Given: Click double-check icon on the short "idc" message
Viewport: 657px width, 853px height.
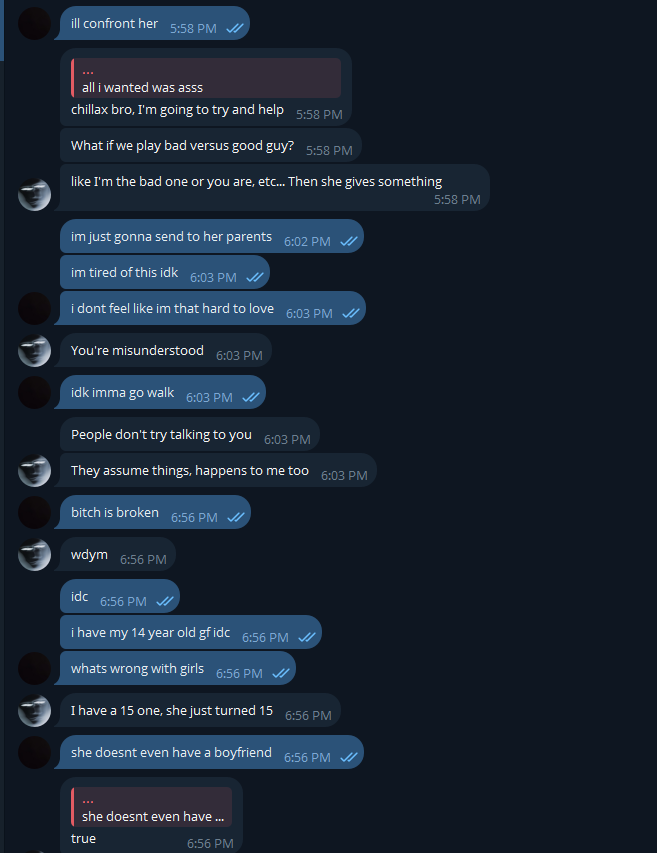Looking at the screenshot, I should 165,601.
